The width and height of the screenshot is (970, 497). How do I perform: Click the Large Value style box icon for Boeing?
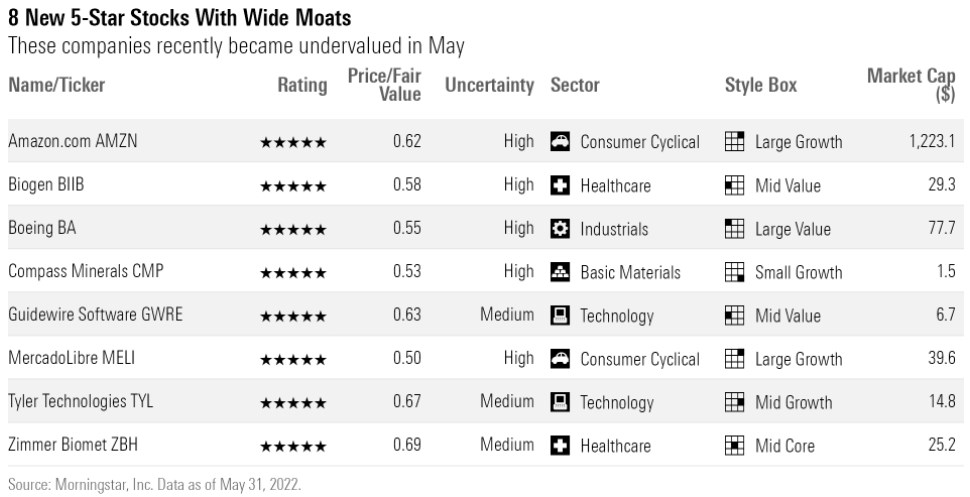(734, 229)
